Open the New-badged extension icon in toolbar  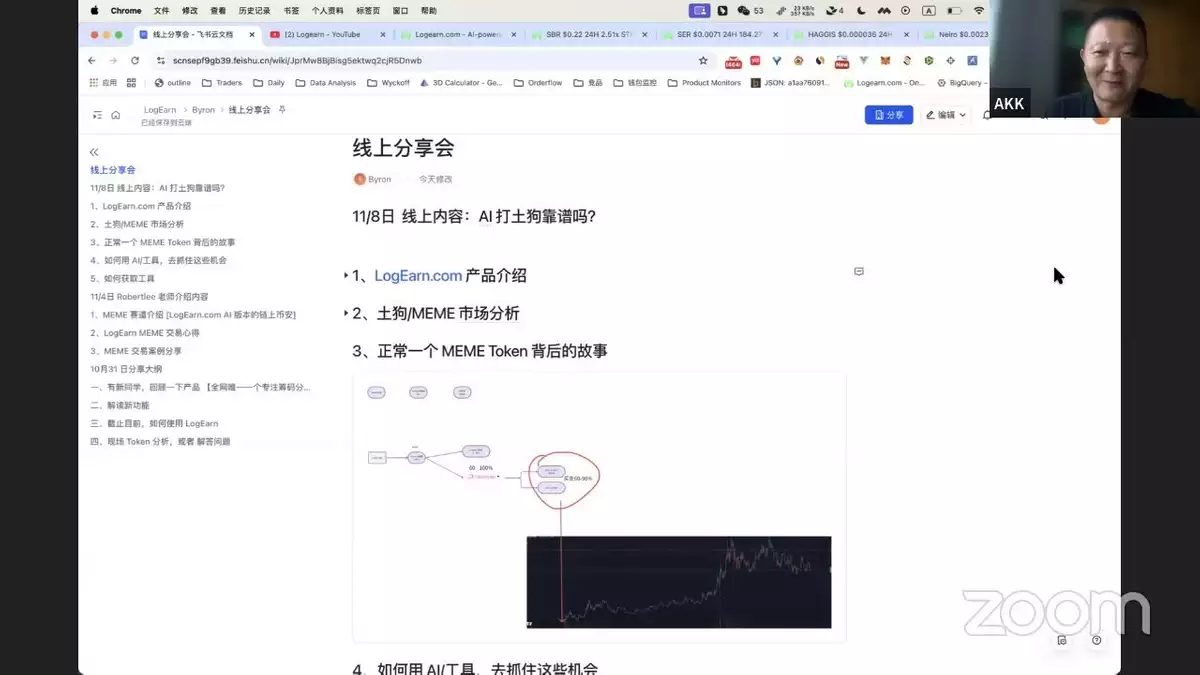point(842,60)
